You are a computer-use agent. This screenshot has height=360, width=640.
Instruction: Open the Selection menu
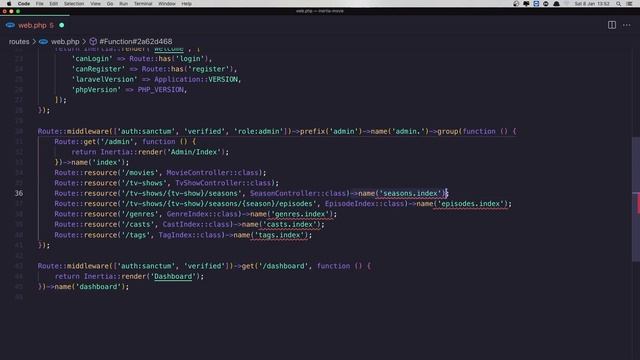click(74, 4)
